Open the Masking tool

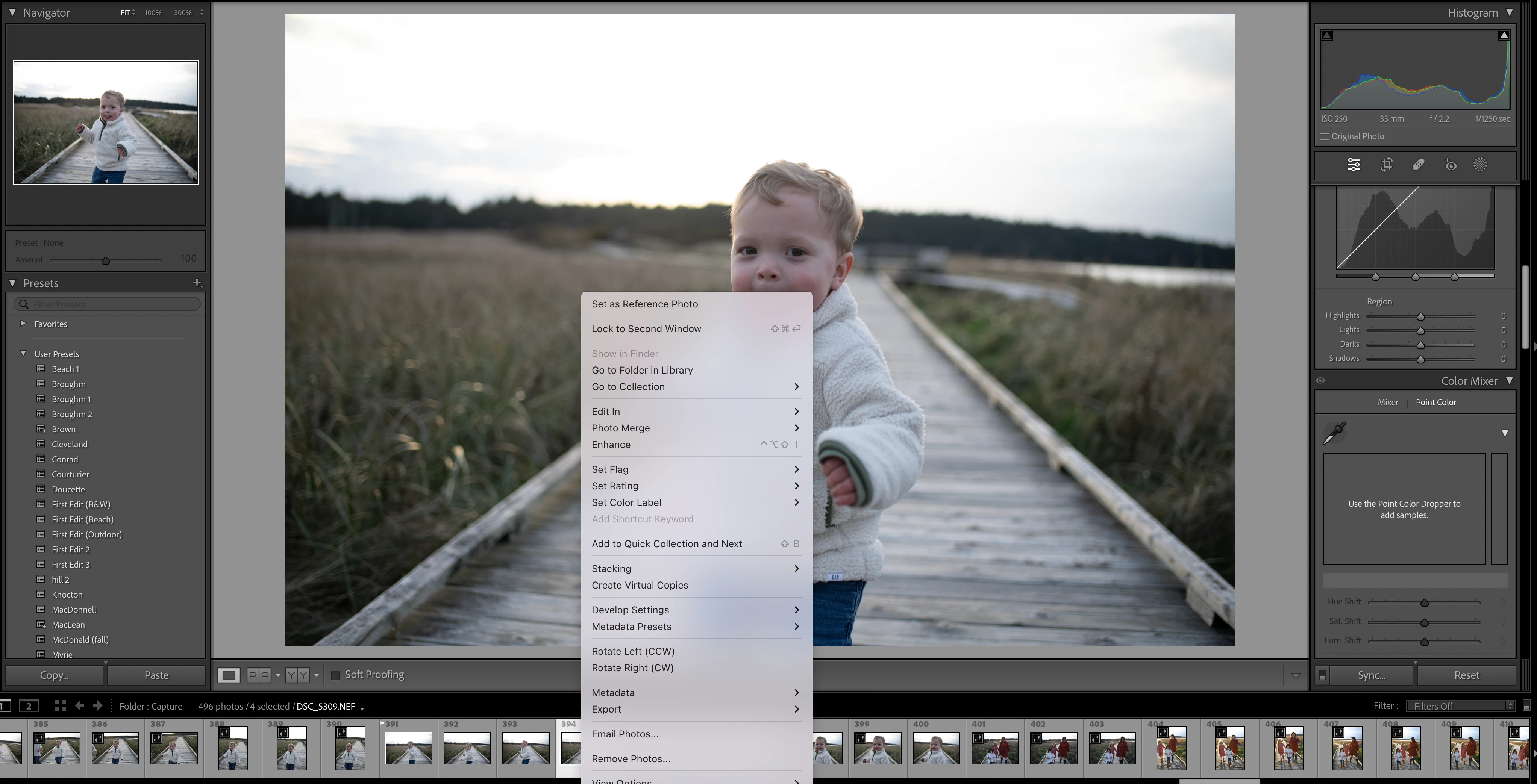[1480, 165]
